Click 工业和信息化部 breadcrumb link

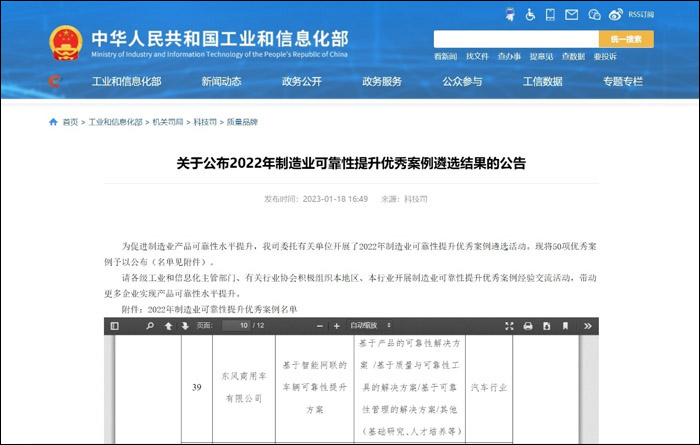(x=115, y=122)
